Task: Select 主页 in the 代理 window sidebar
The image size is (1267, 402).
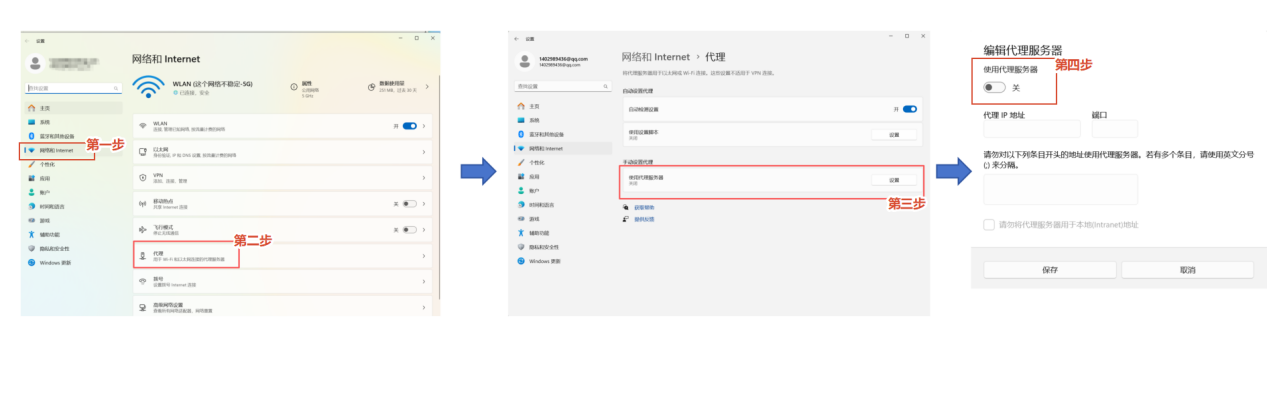Action: point(562,106)
